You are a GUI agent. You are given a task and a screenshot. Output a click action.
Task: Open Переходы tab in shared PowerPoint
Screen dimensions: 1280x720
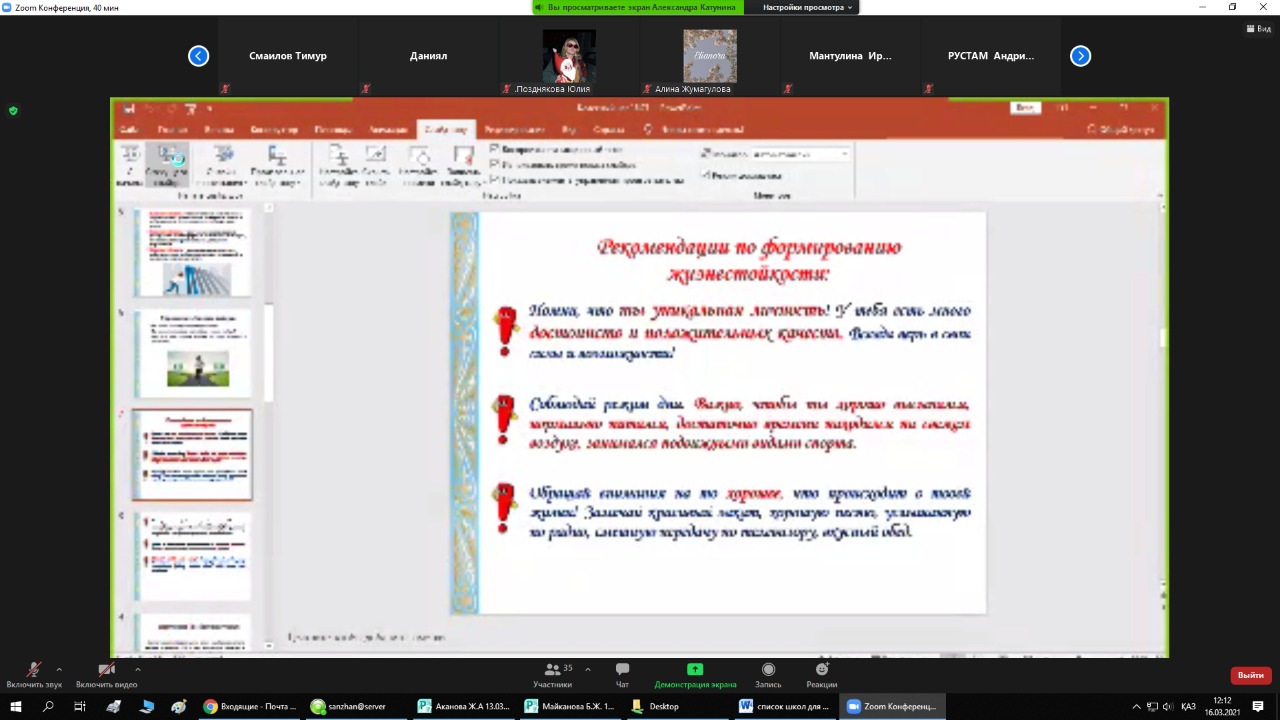coord(333,130)
